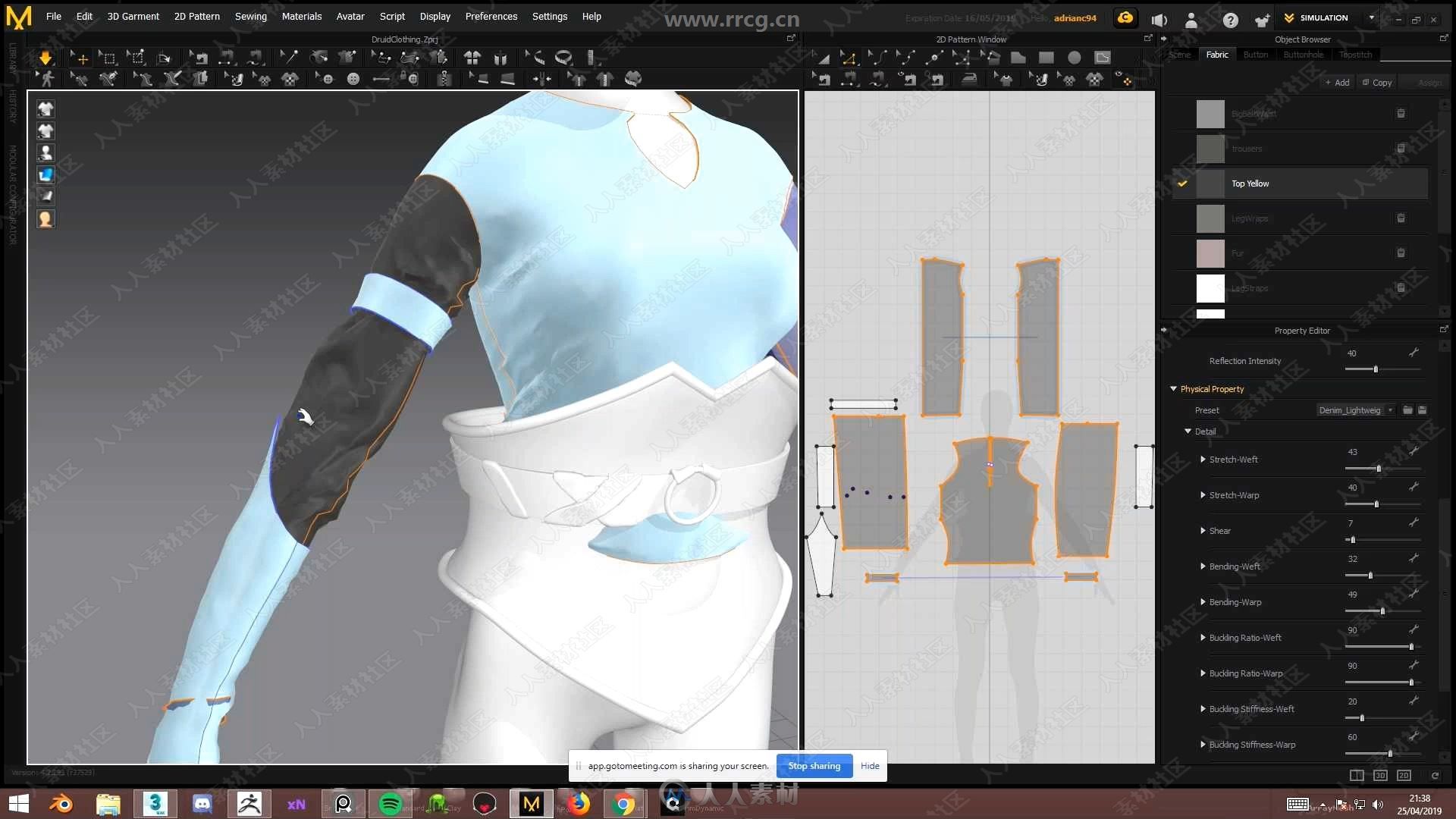The height and width of the screenshot is (819, 1456).
Task: Click the Stop sharing screen button
Action: [x=813, y=765]
